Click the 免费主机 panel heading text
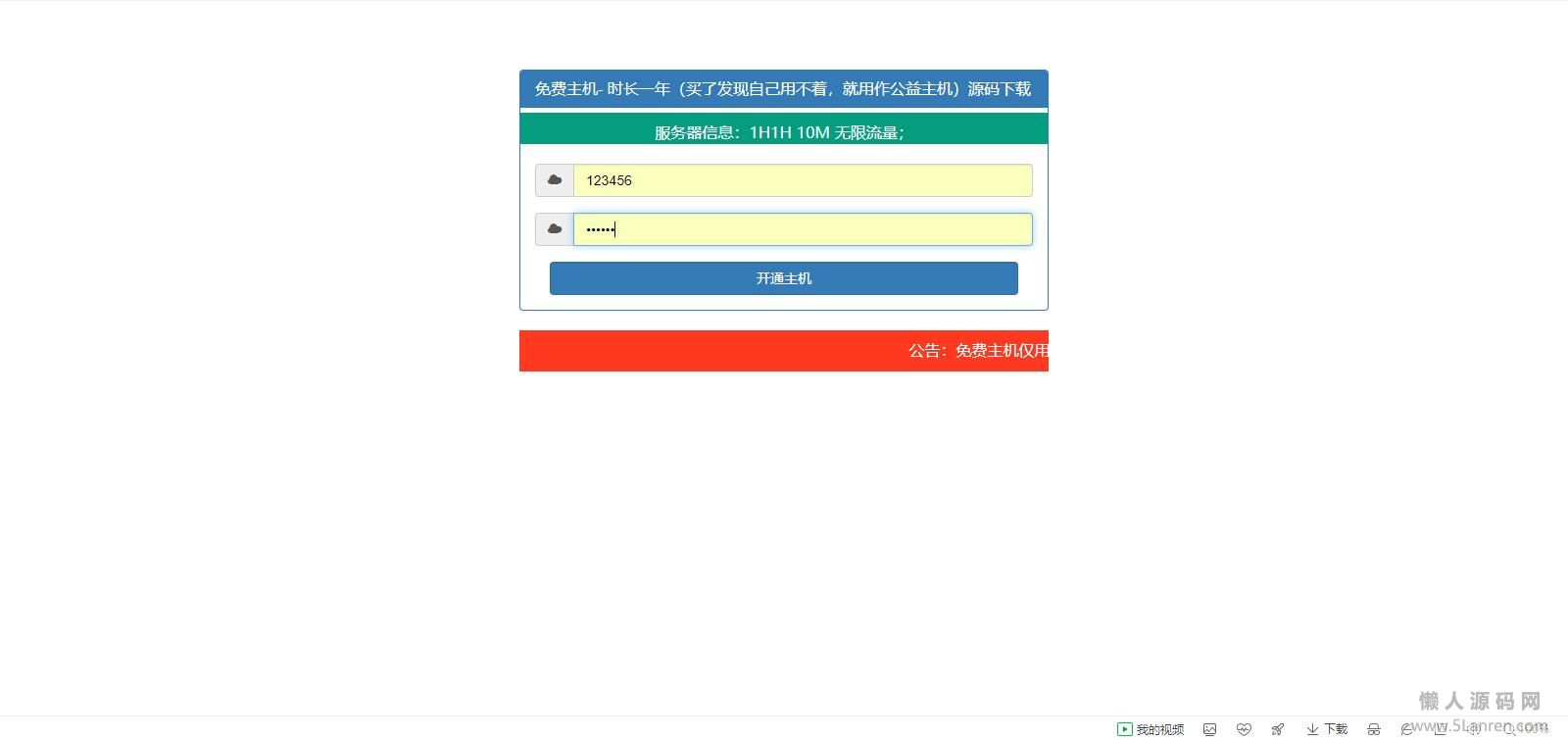Screen dimensions: 1568x740 [x=783, y=89]
